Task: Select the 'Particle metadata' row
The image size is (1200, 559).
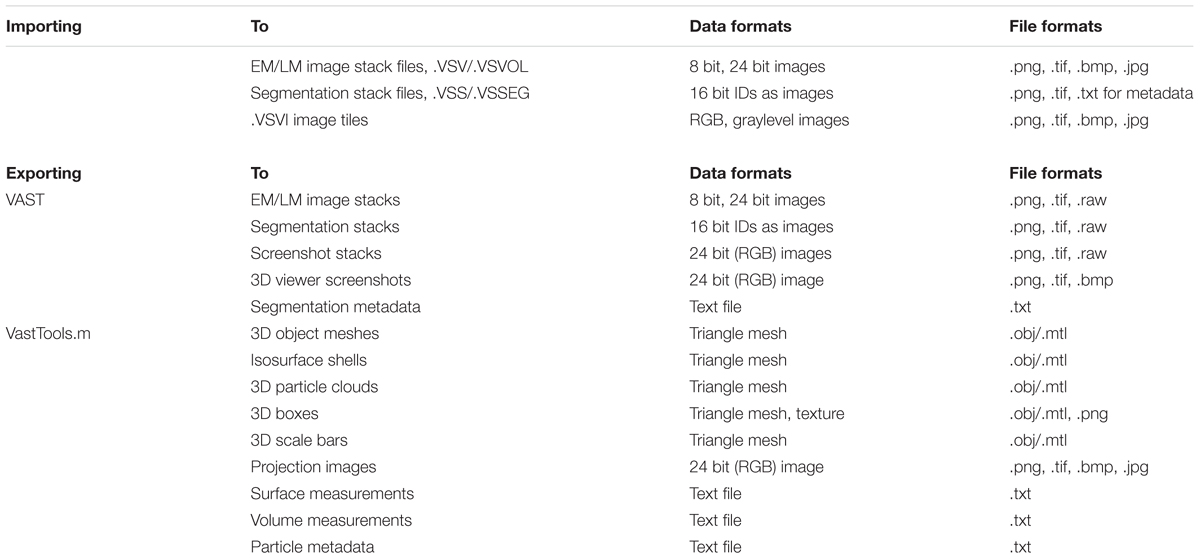Action: [x=600, y=546]
